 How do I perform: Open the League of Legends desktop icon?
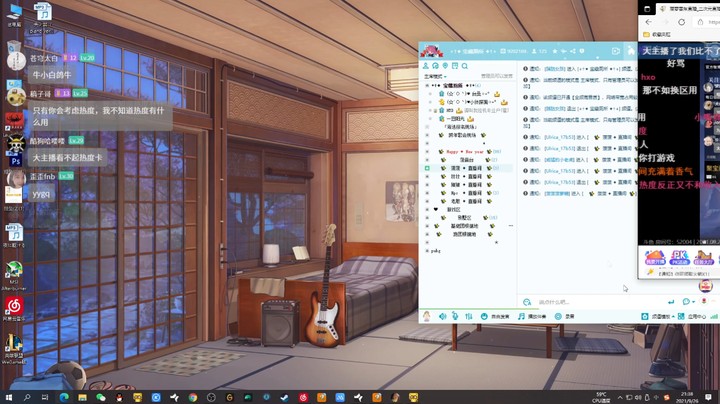point(13,348)
